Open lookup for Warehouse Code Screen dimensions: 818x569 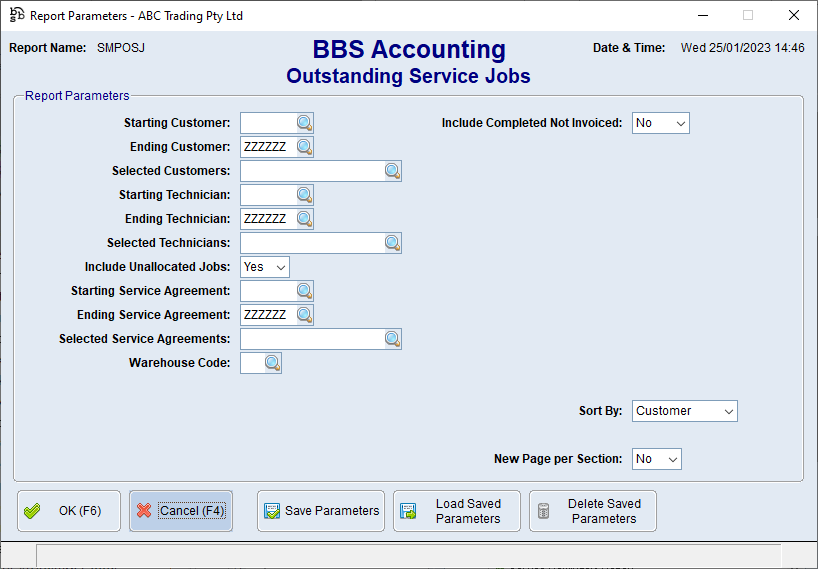pyautogui.click(x=273, y=363)
